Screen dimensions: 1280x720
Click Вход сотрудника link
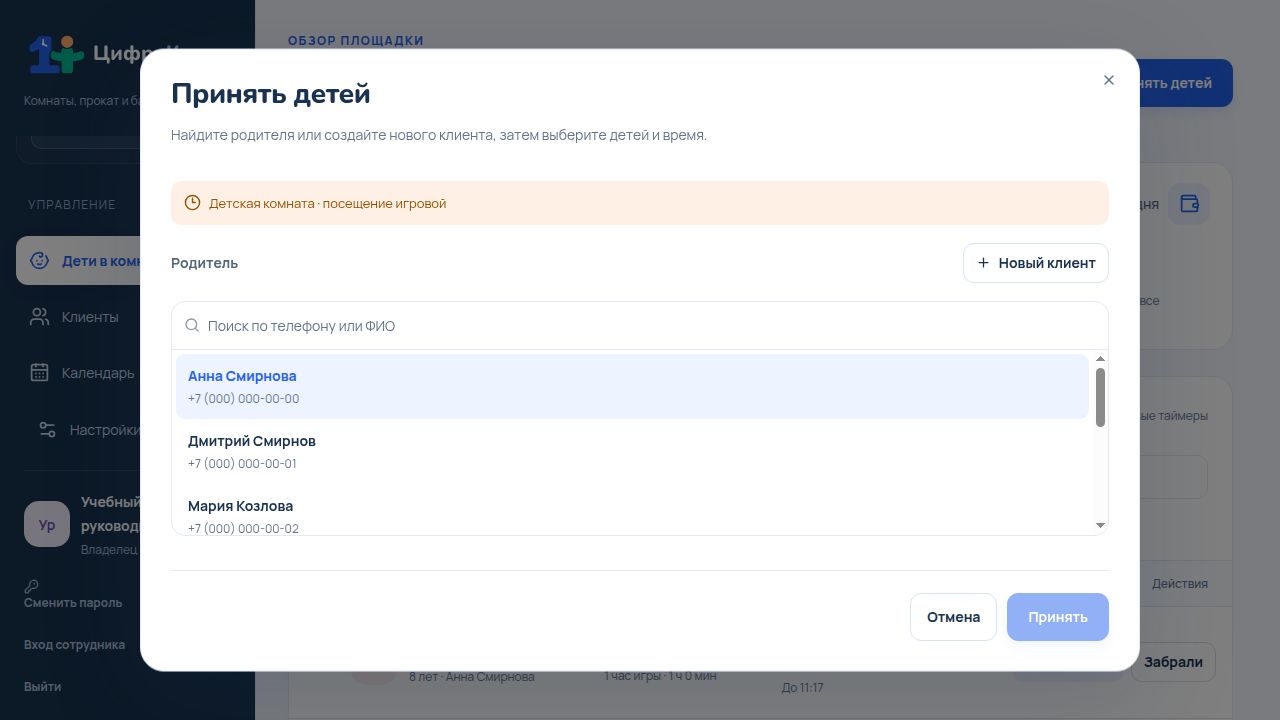pyautogui.click(x=74, y=645)
